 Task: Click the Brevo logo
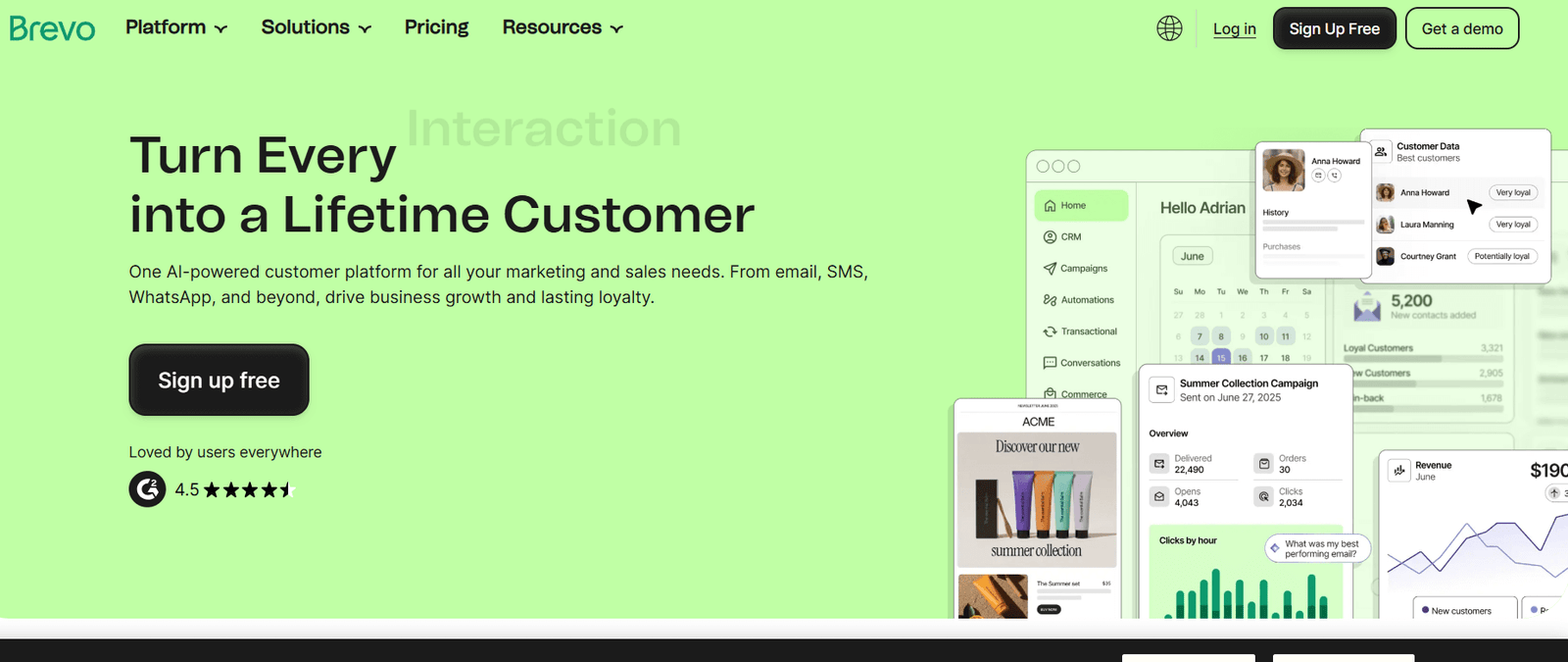tap(52, 28)
